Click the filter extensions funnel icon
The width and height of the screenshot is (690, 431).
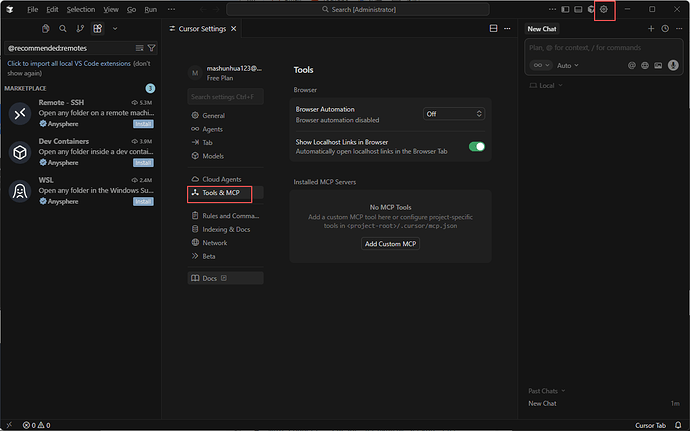tap(151, 48)
